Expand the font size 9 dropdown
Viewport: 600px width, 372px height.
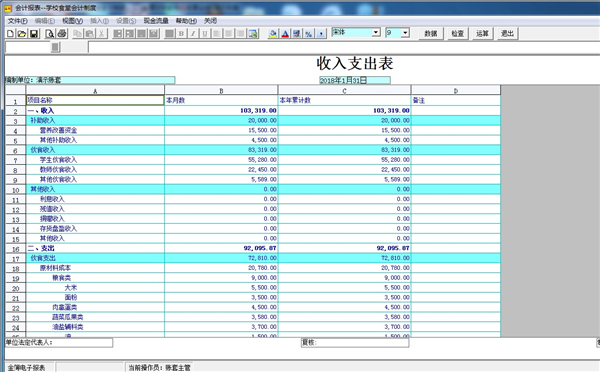405,33
